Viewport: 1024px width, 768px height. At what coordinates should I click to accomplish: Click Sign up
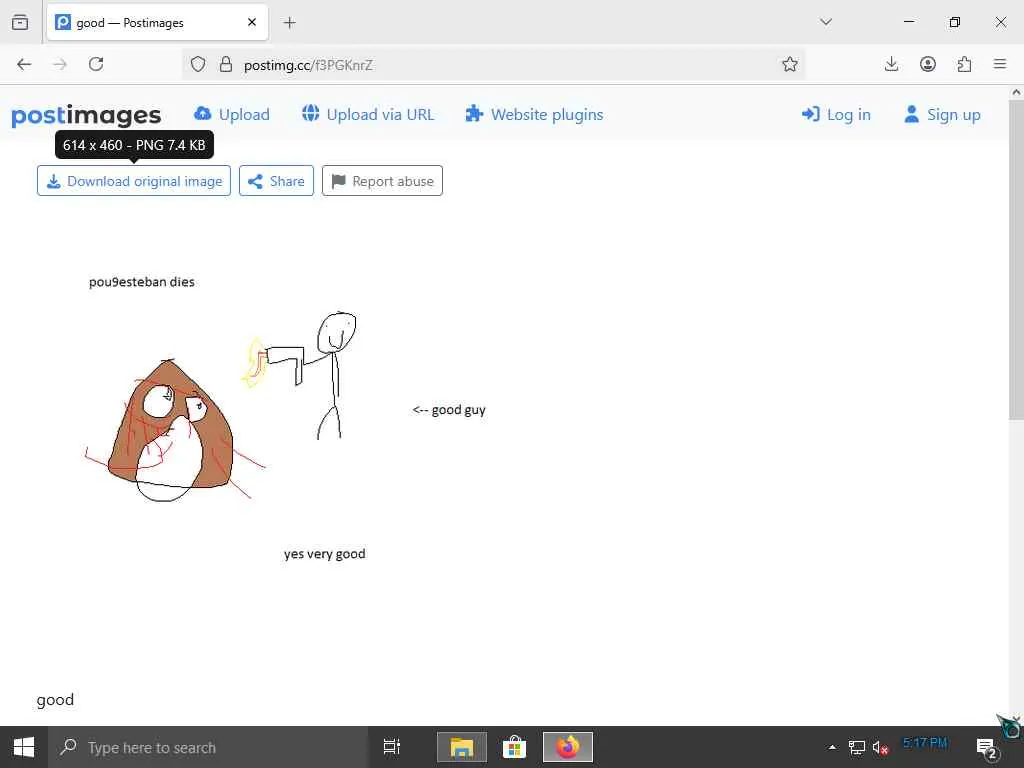click(942, 114)
